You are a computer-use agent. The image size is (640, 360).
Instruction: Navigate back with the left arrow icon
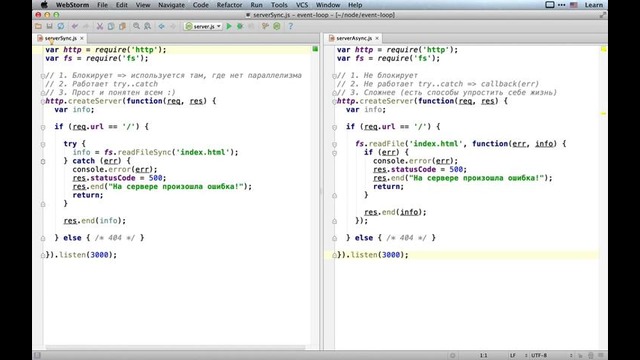162,26
